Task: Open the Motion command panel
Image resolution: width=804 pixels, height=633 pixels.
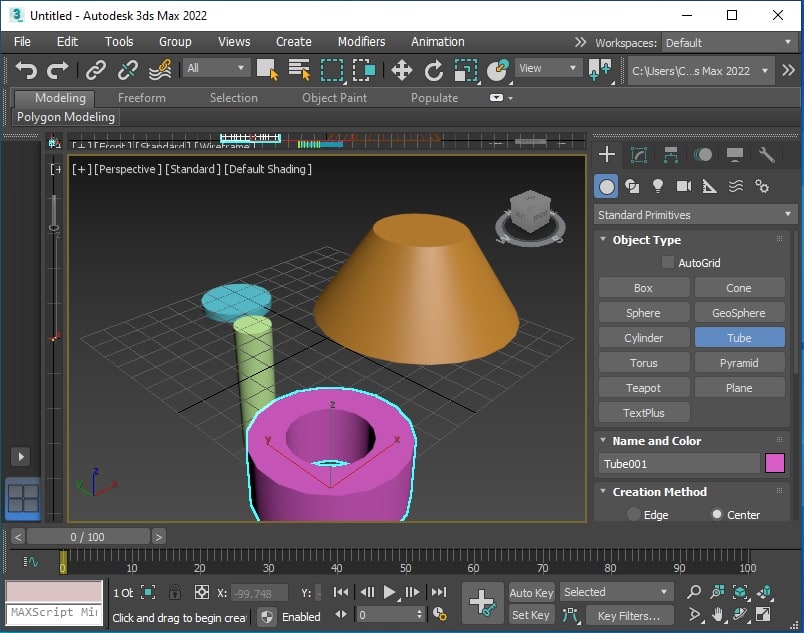Action: [x=703, y=154]
